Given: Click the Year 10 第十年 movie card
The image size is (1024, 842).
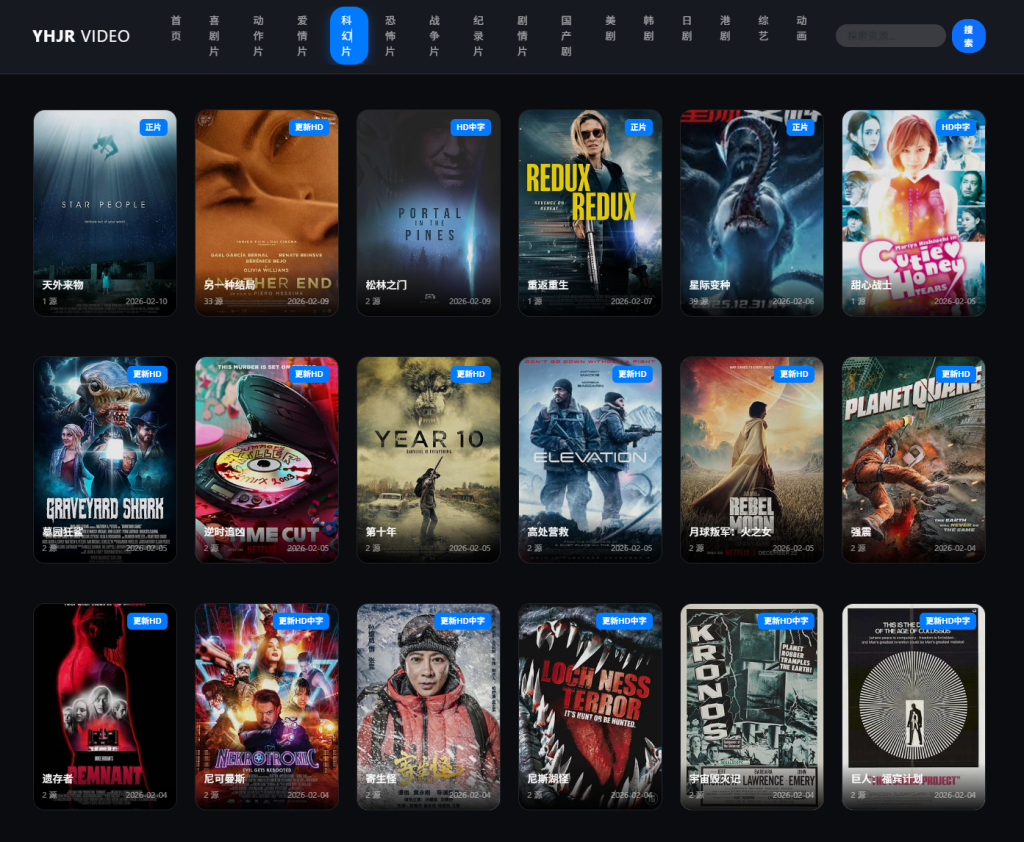Looking at the screenshot, I should [x=428, y=459].
